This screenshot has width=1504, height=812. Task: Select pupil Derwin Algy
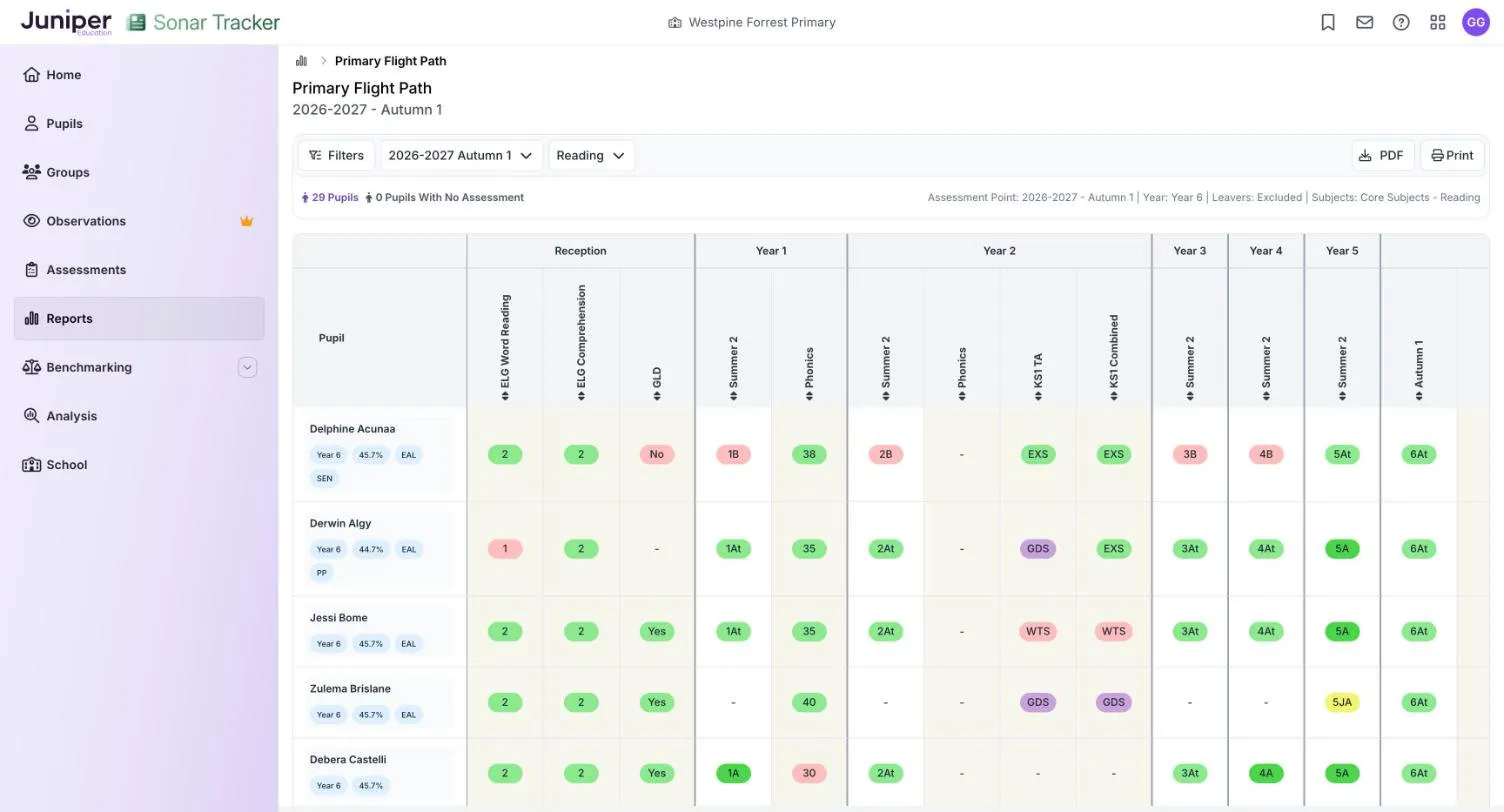point(340,523)
